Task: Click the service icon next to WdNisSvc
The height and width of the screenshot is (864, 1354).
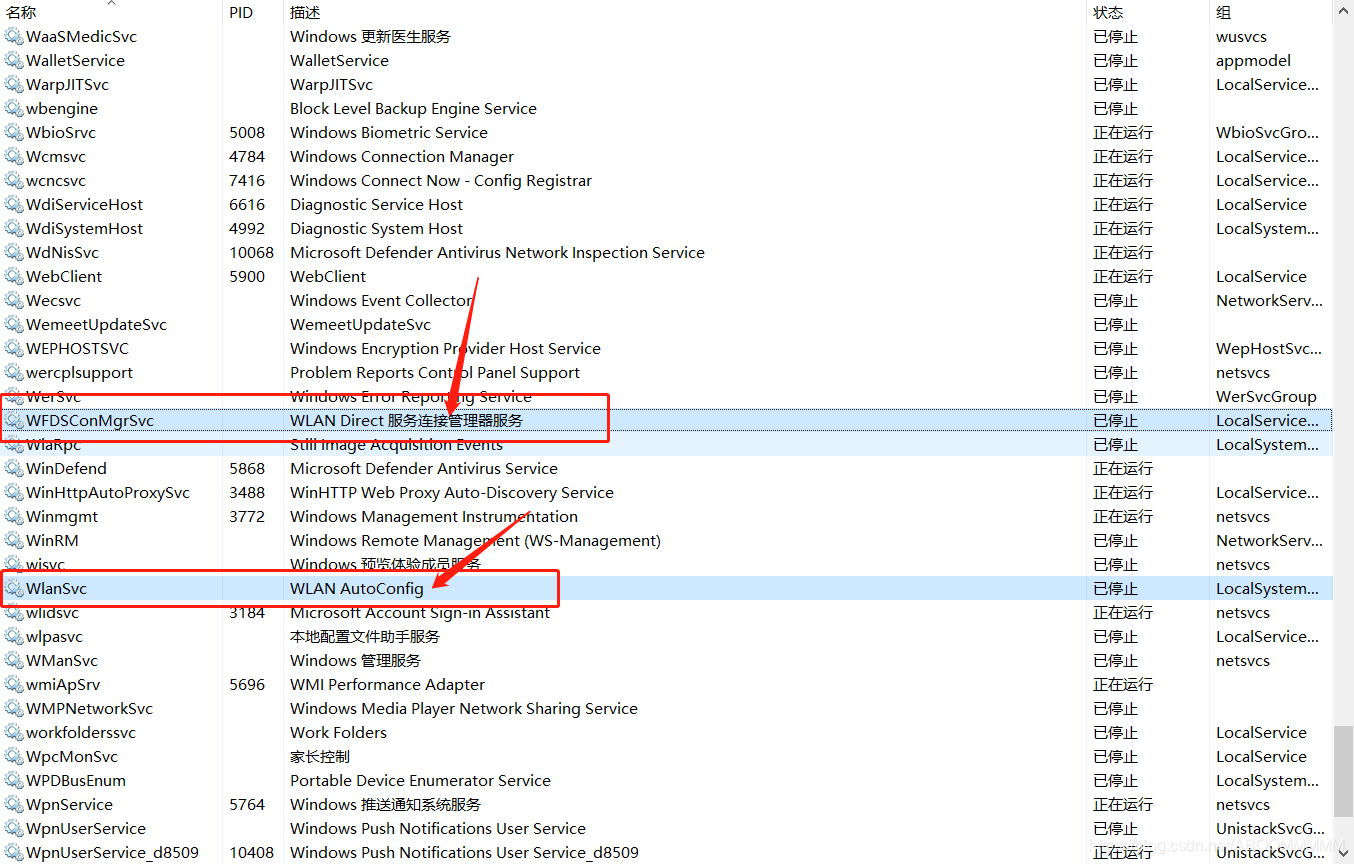Action: 13,252
